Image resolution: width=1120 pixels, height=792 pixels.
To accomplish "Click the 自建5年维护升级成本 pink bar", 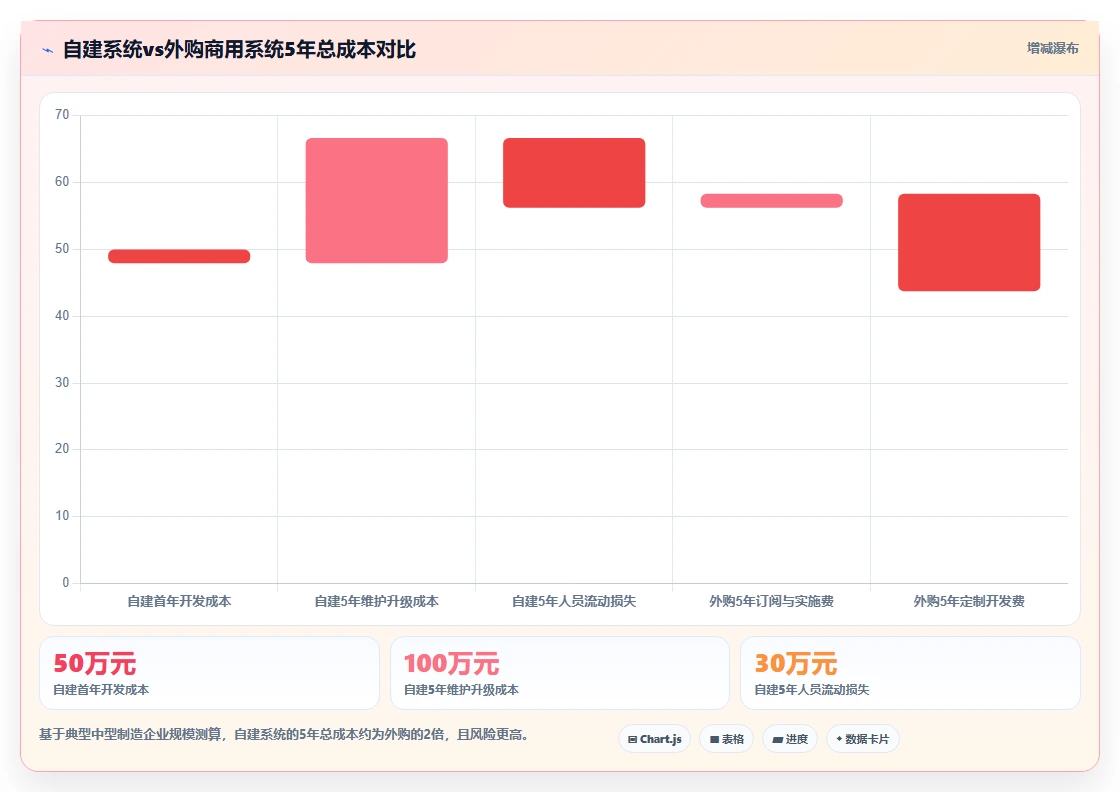I will tap(376, 201).
